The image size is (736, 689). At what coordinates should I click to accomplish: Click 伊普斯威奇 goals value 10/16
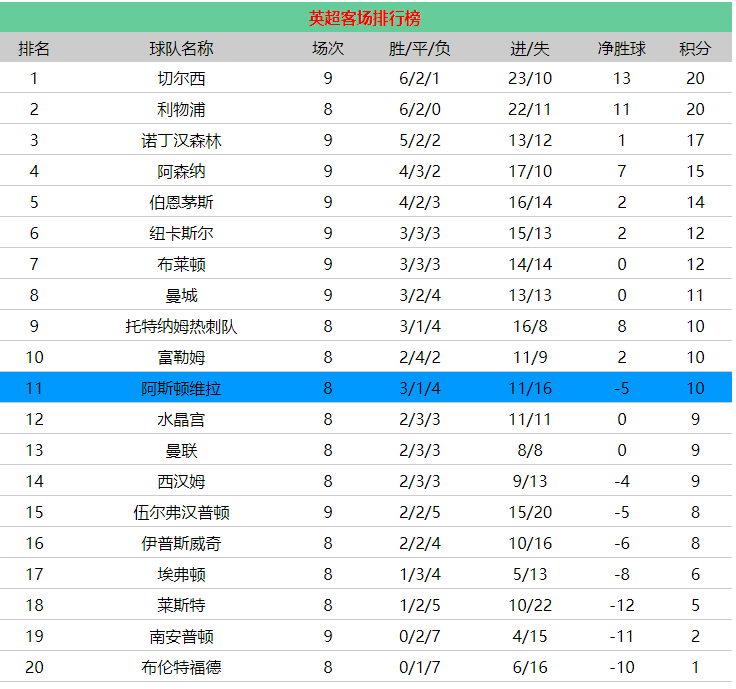(x=530, y=543)
